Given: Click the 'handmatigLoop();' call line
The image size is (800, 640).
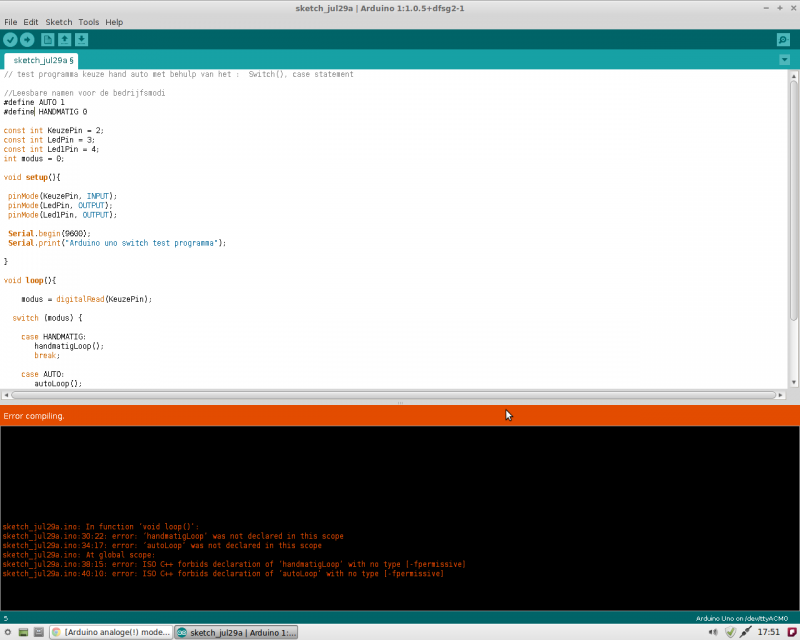Looking at the screenshot, I should (x=69, y=346).
